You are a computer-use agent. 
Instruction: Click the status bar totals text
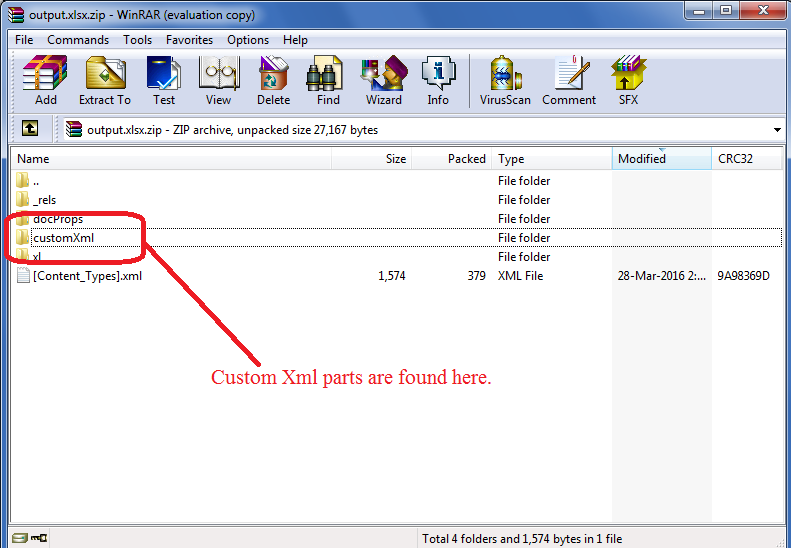(522, 539)
